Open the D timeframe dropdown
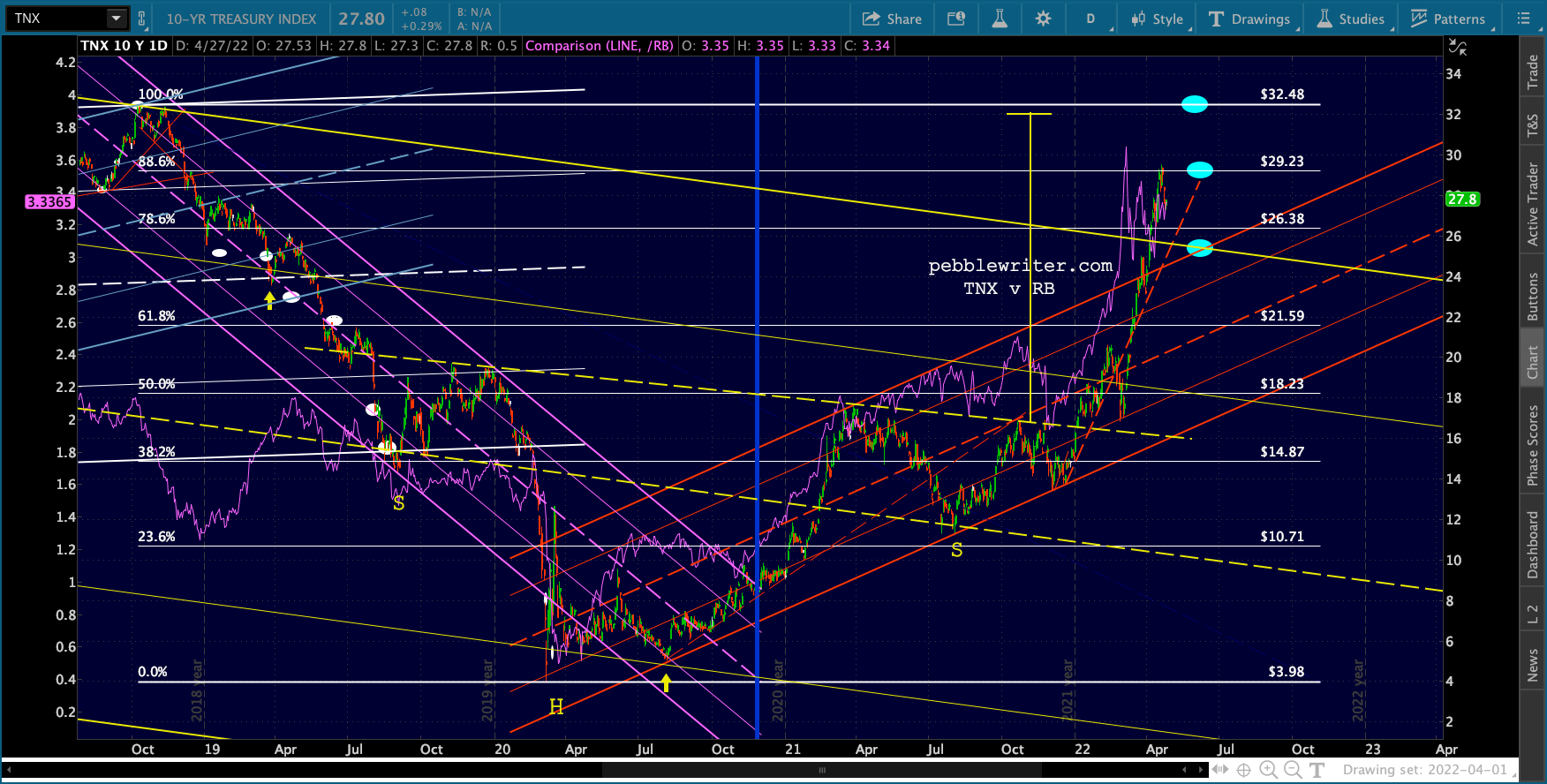Screen dimensions: 1547x784 [1091, 19]
